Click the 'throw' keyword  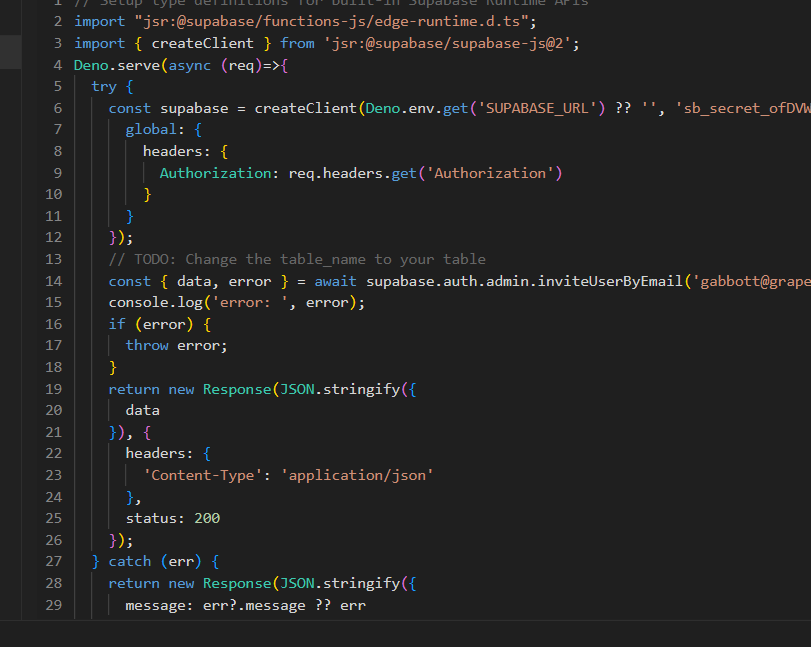coord(147,345)
